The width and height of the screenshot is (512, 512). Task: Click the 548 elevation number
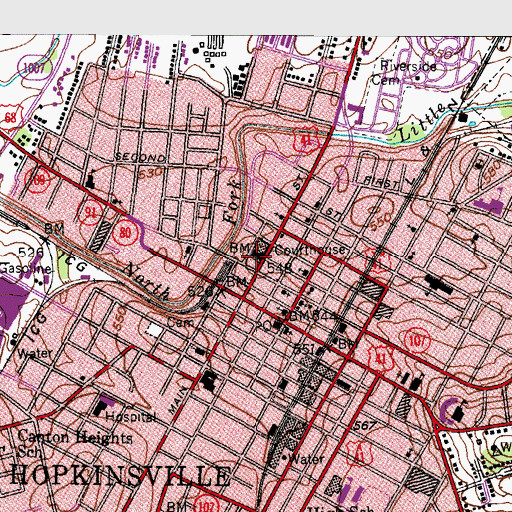tap(279, 268)
